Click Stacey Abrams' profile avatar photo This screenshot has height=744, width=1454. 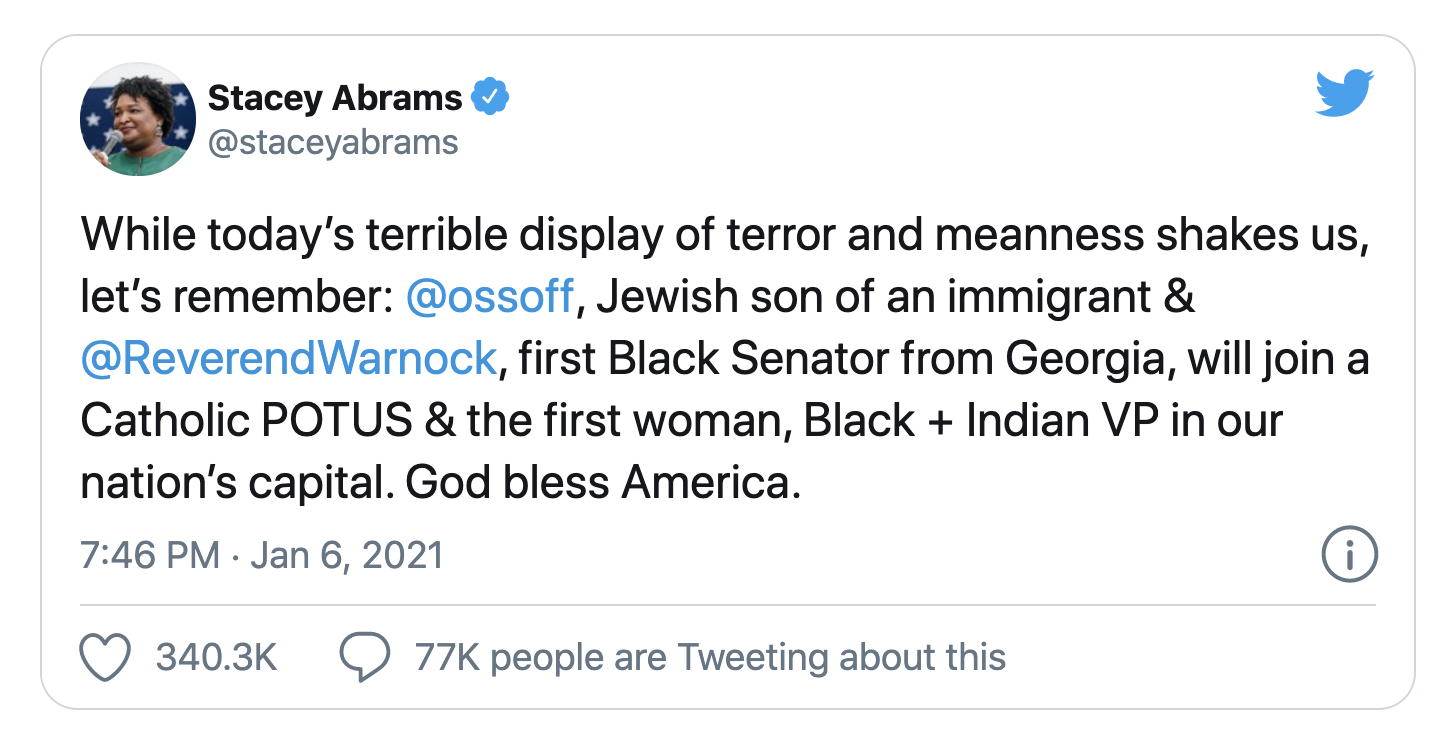click(x=137, y=119)
